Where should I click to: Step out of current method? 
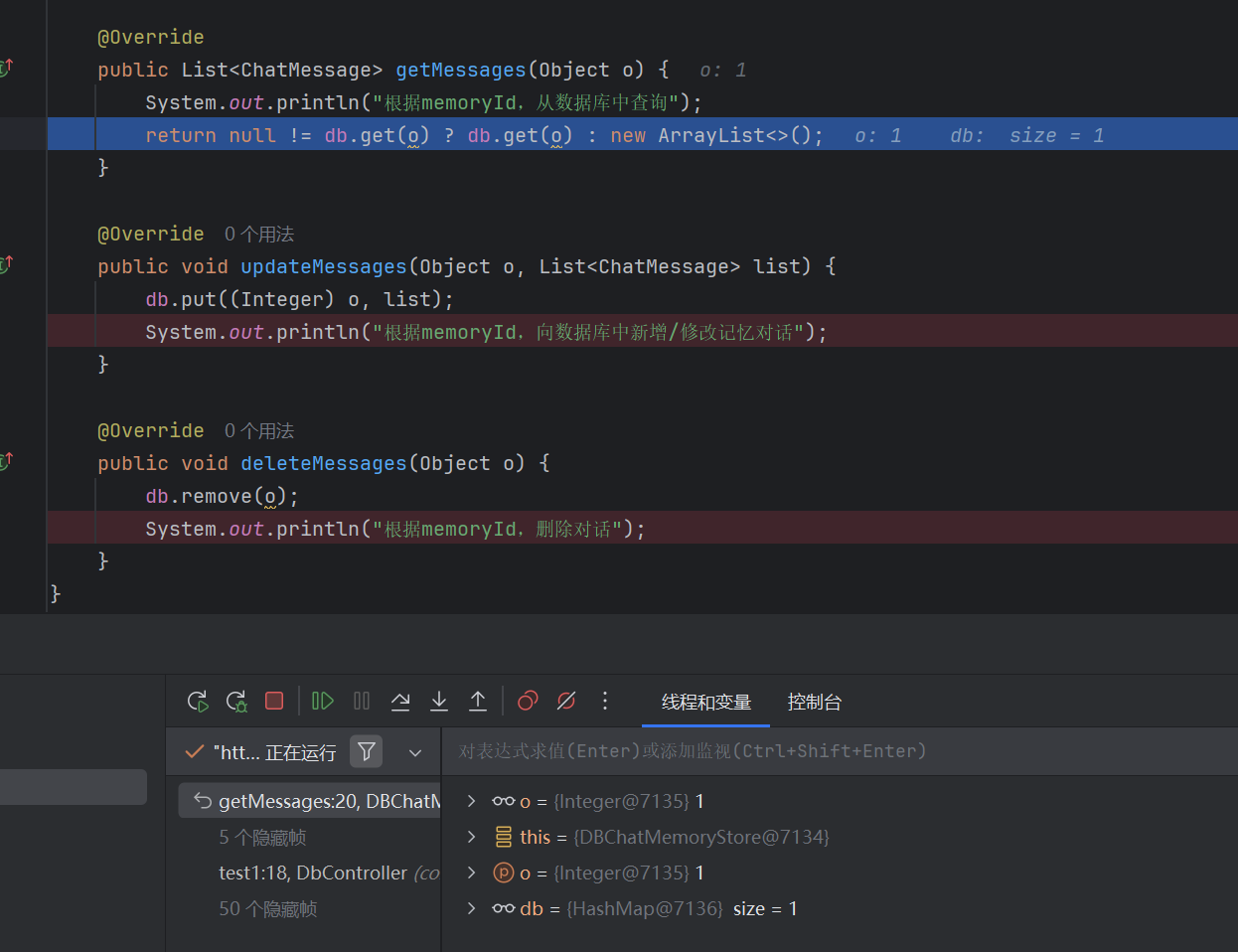[x=478, y=702]
